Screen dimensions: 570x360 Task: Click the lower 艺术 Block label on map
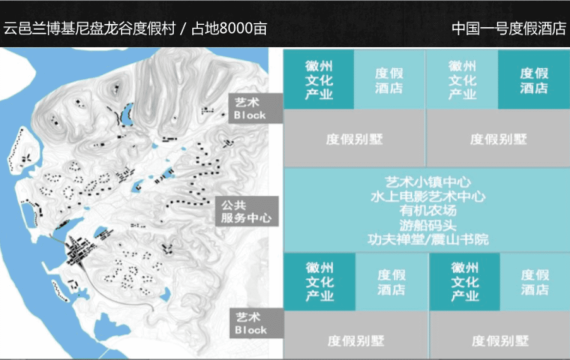click(x=256, y=323)
